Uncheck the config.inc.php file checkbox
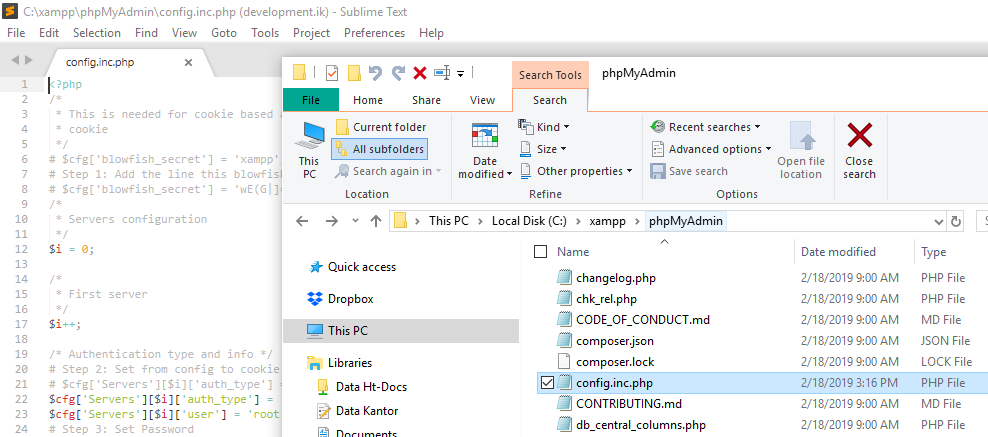This screenshot has height=437, width=988. [x=546, y=382]
